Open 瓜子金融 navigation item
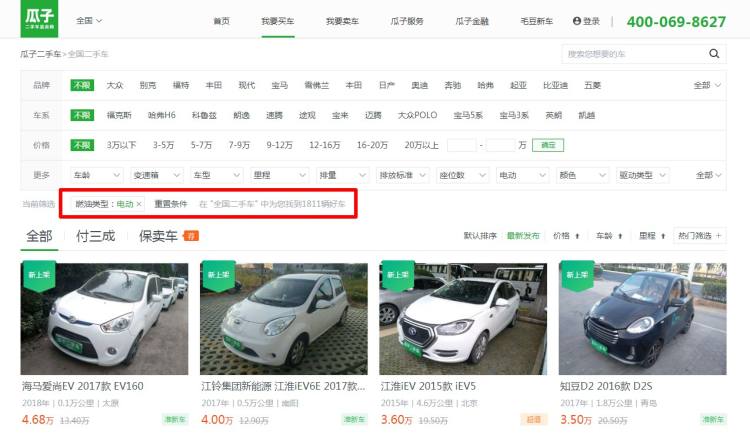This screenshot has width=750, height=442. [472, 21]
